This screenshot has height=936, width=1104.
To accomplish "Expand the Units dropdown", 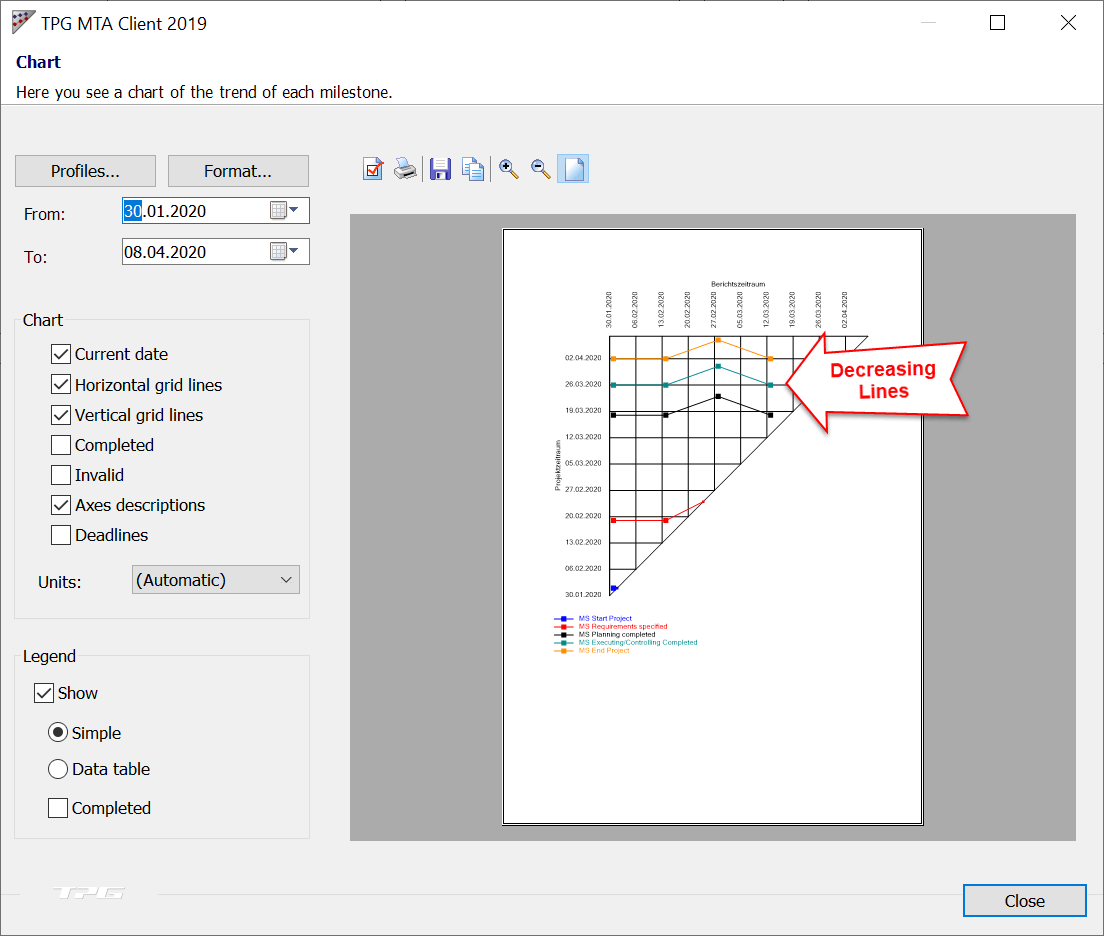I will tap(285, 580).
